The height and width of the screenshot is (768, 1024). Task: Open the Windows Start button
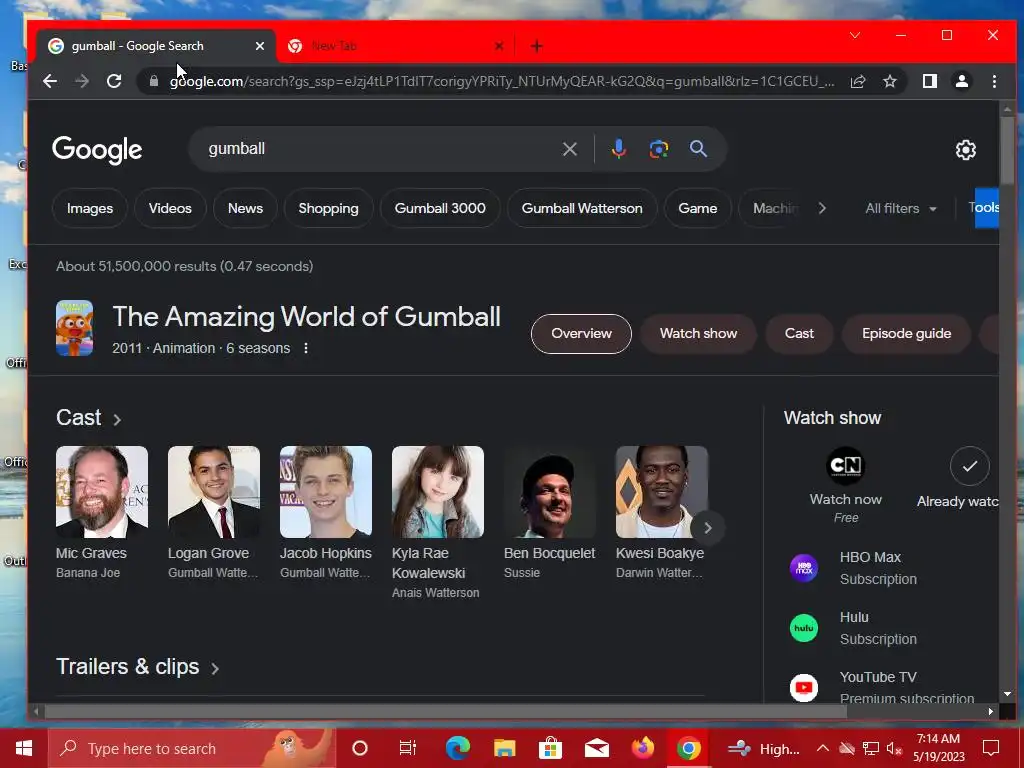click(24, 748)
